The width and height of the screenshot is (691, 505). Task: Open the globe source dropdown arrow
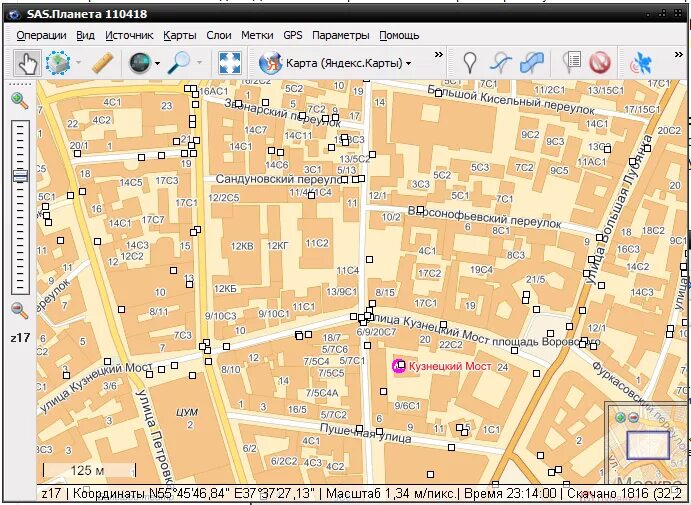click(x=157, y=63)
